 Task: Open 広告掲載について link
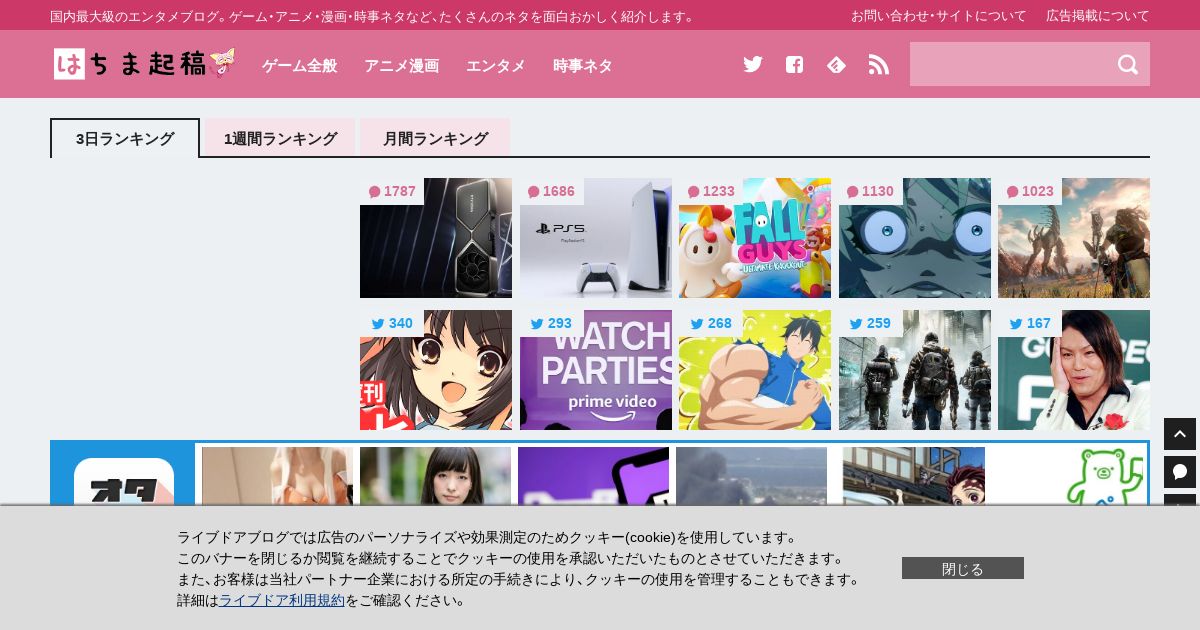(1098, 16)
